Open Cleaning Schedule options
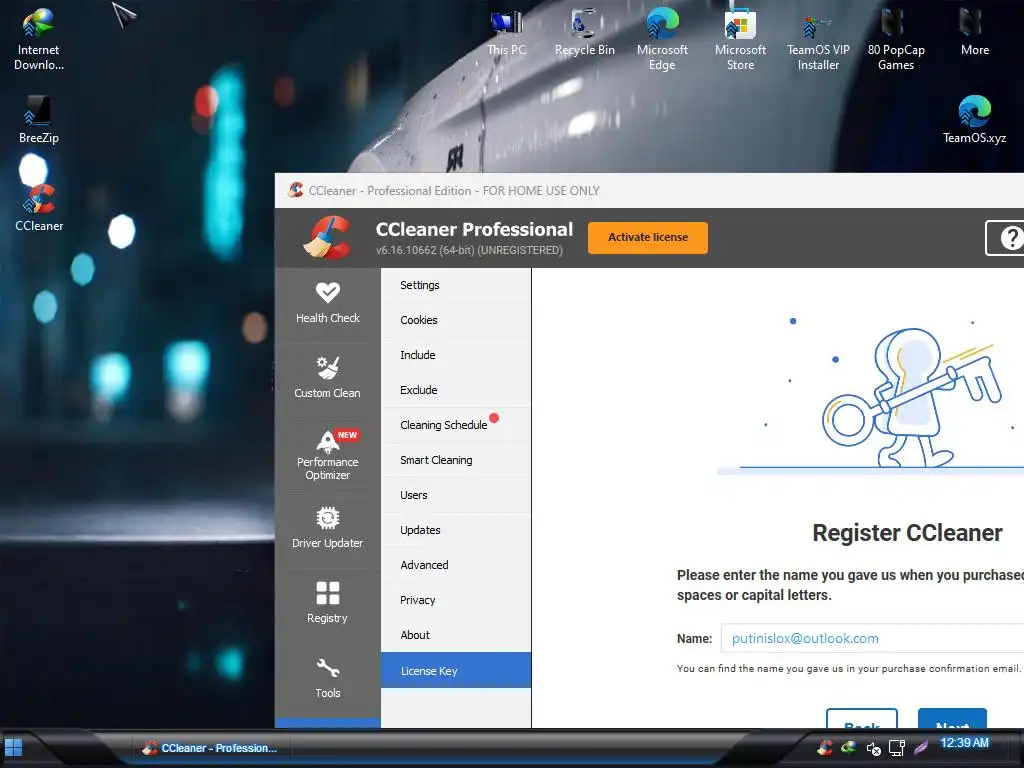 (456, 425)
